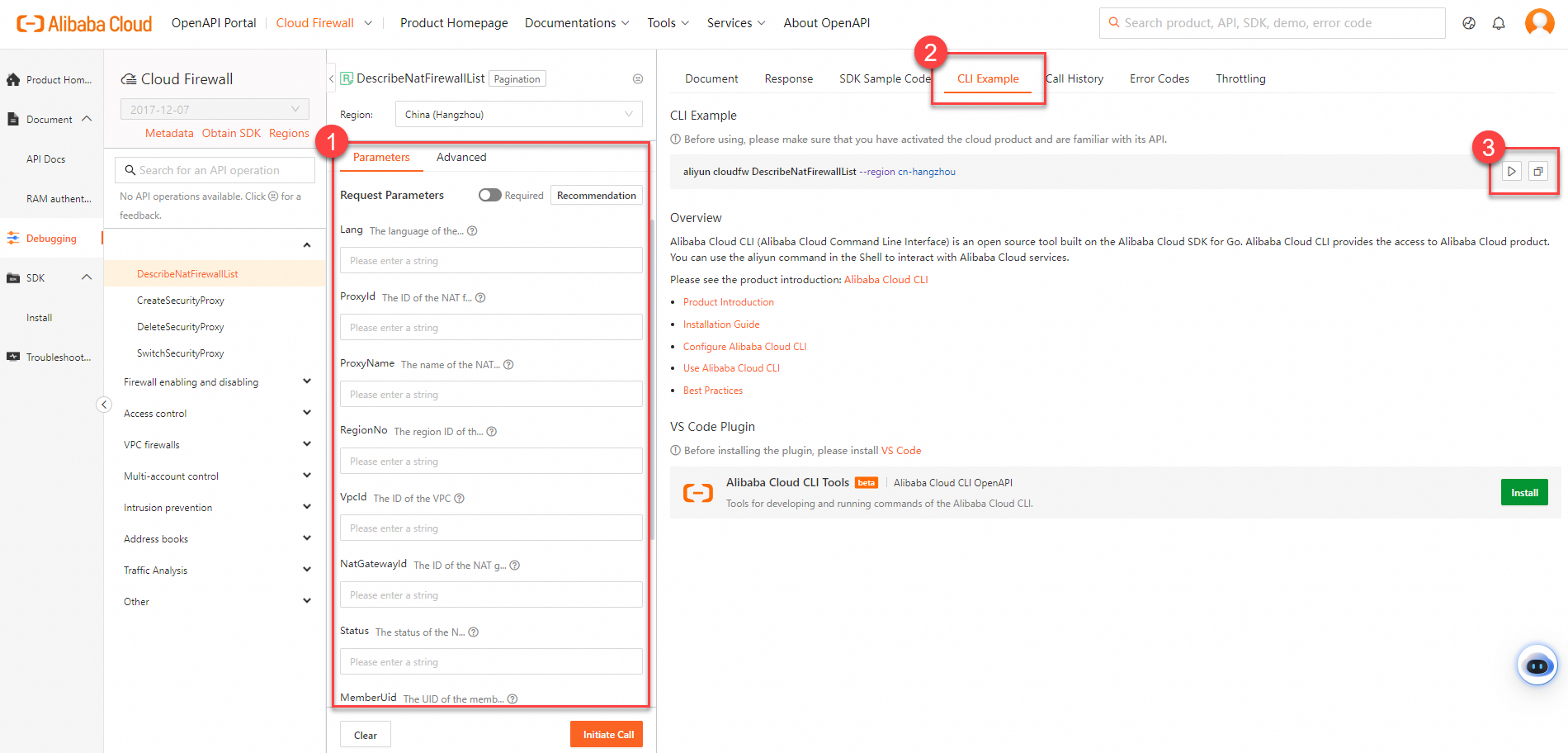Open the Error Codes tab
1568x753 pixels.
[x=1159, y=78]
